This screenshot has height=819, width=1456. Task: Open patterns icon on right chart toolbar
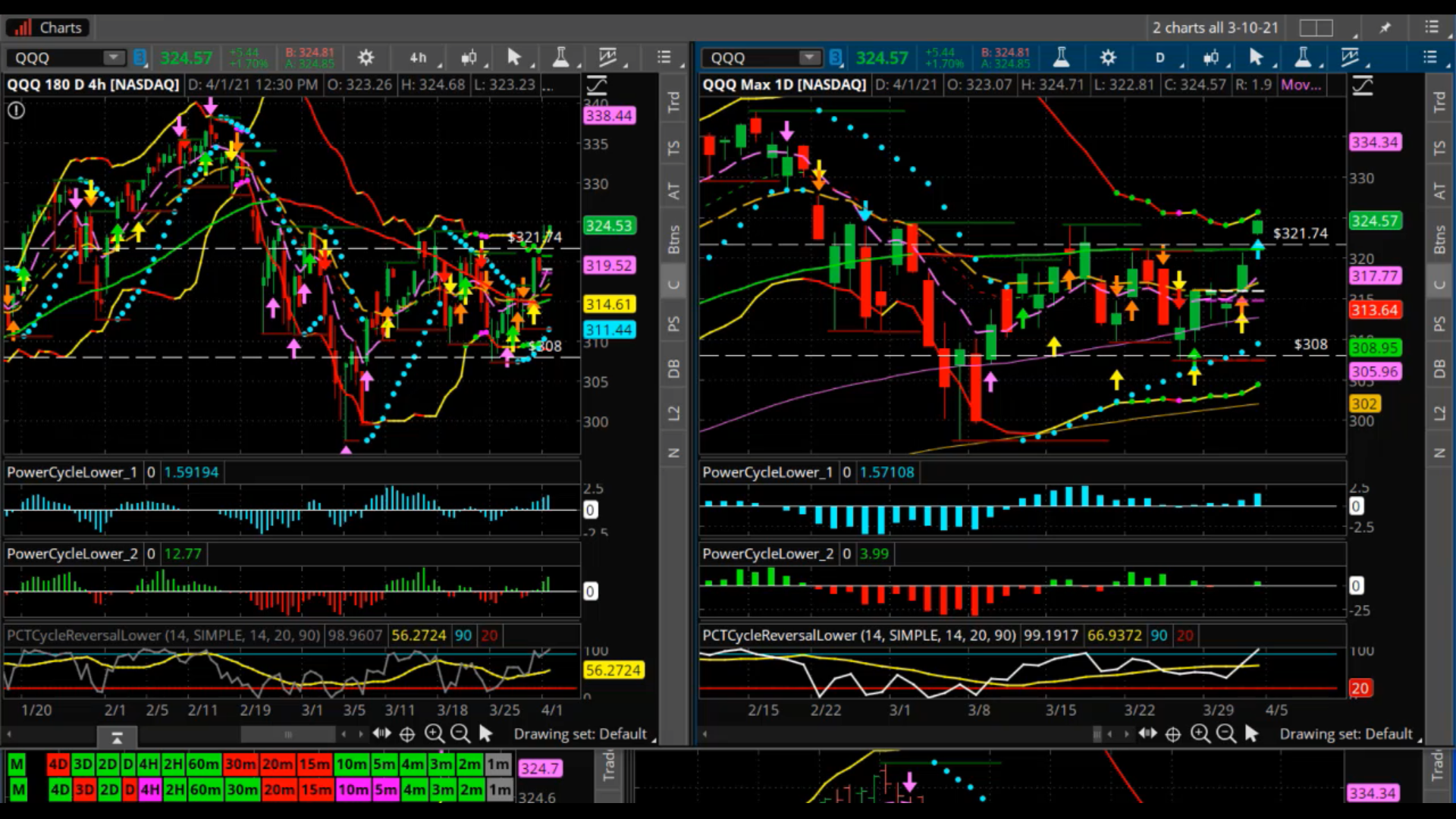1349,58
